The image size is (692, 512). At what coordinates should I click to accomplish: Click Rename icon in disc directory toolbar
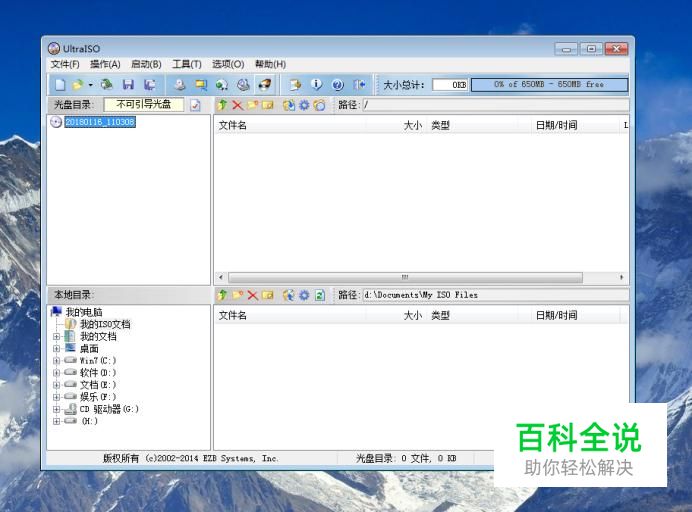pos(267,105)
